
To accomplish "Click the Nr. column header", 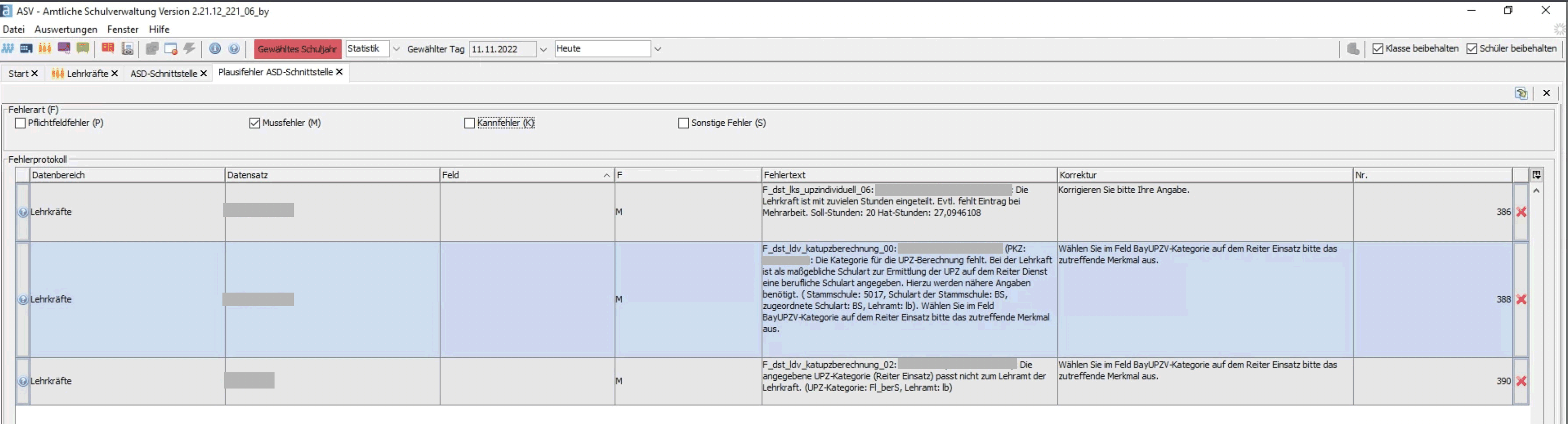I will click(x=1433, y=175).
